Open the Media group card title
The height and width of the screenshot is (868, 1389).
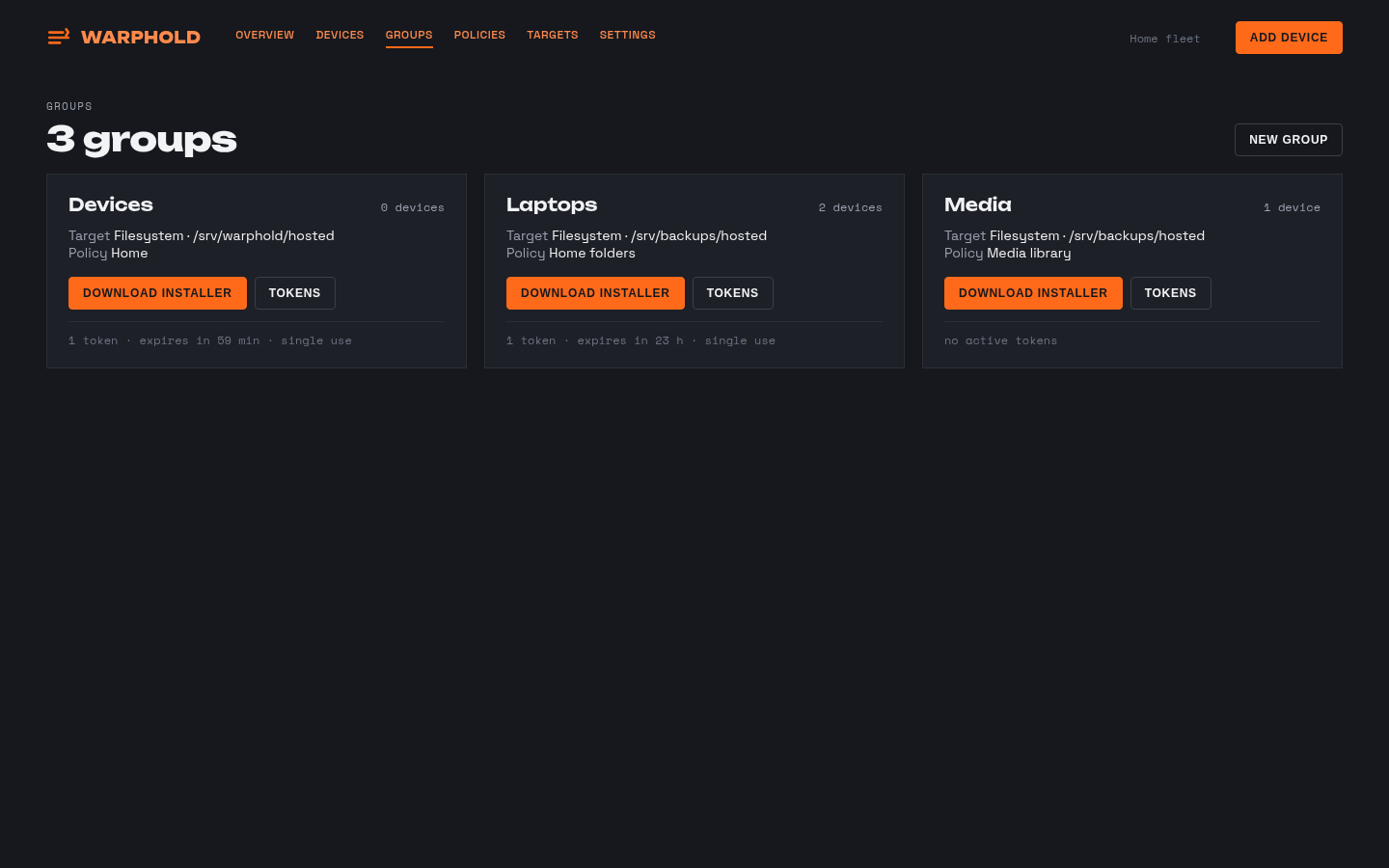pyautogui.click(x=978, y=204)
